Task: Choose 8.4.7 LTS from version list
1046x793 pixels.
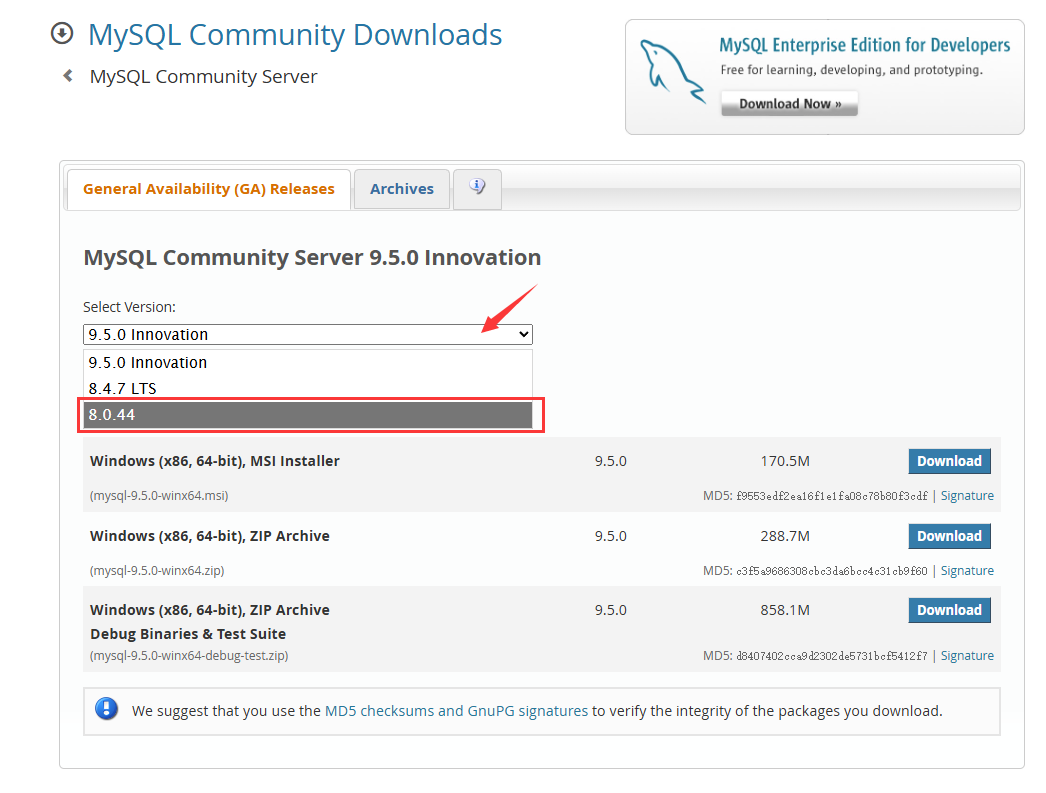Action: (308, 388)
